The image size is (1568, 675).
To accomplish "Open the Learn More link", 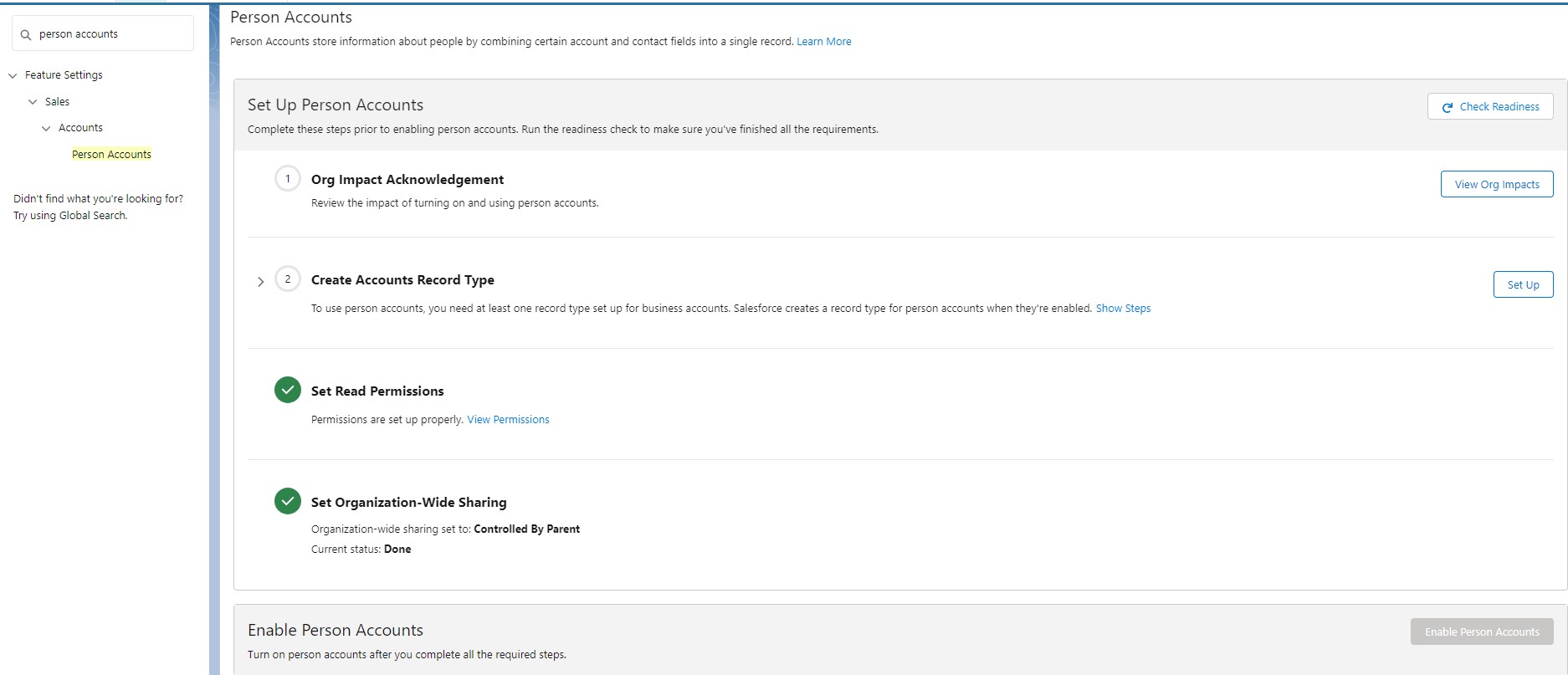I will point(823,42).
